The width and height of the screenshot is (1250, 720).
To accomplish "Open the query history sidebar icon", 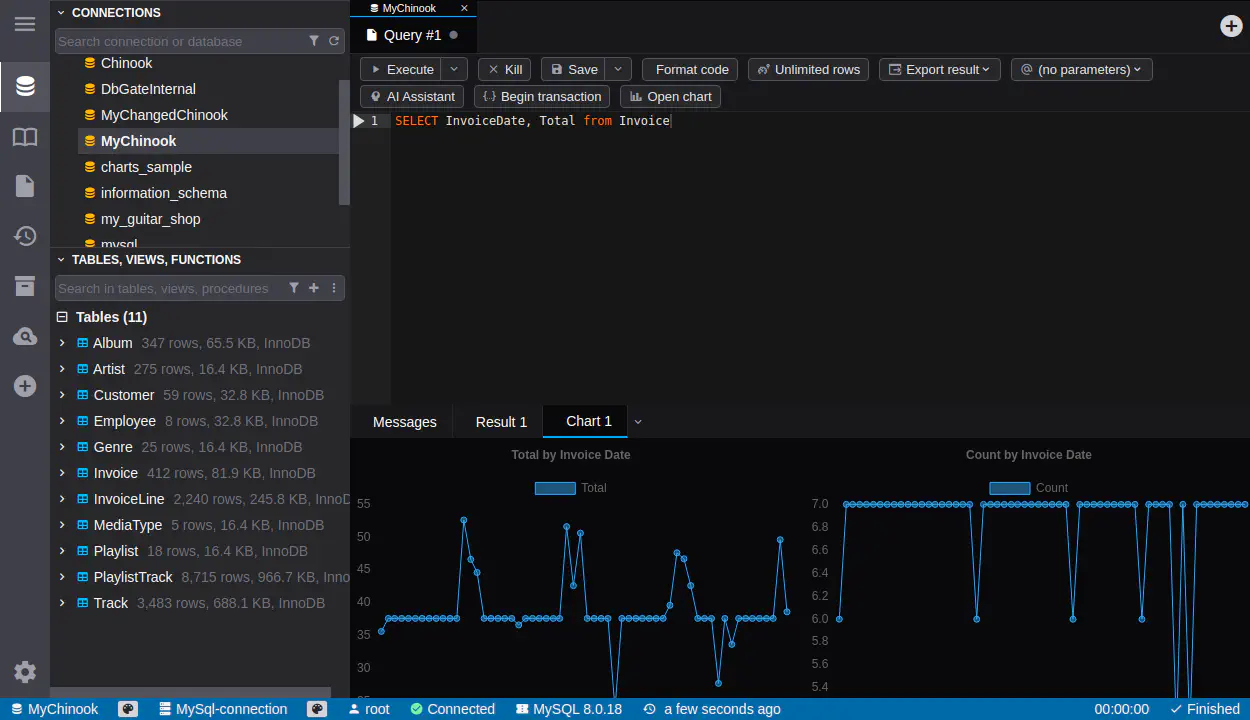I will (25, 236).
